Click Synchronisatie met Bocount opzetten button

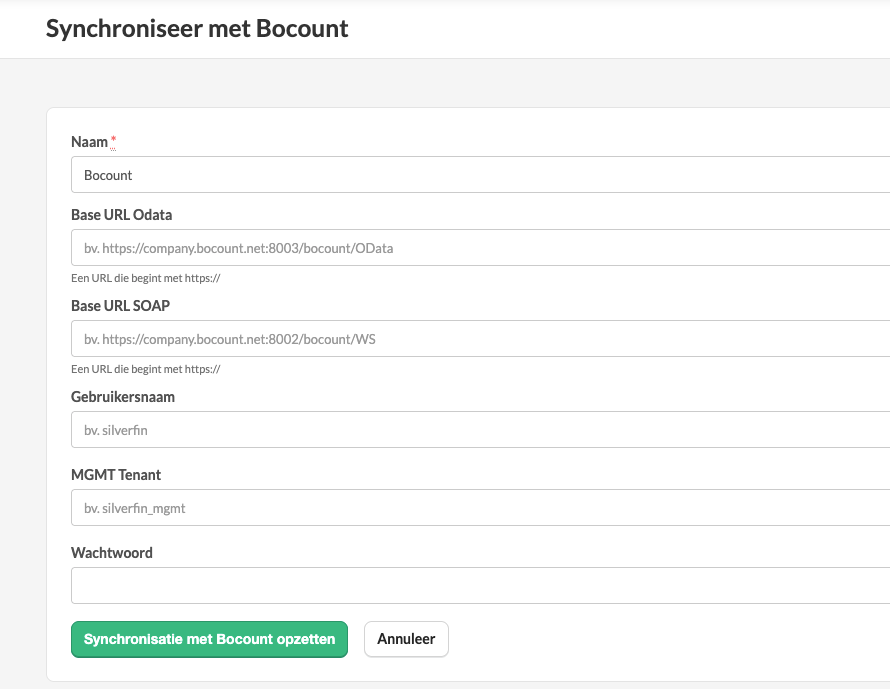tap(209, 639)
